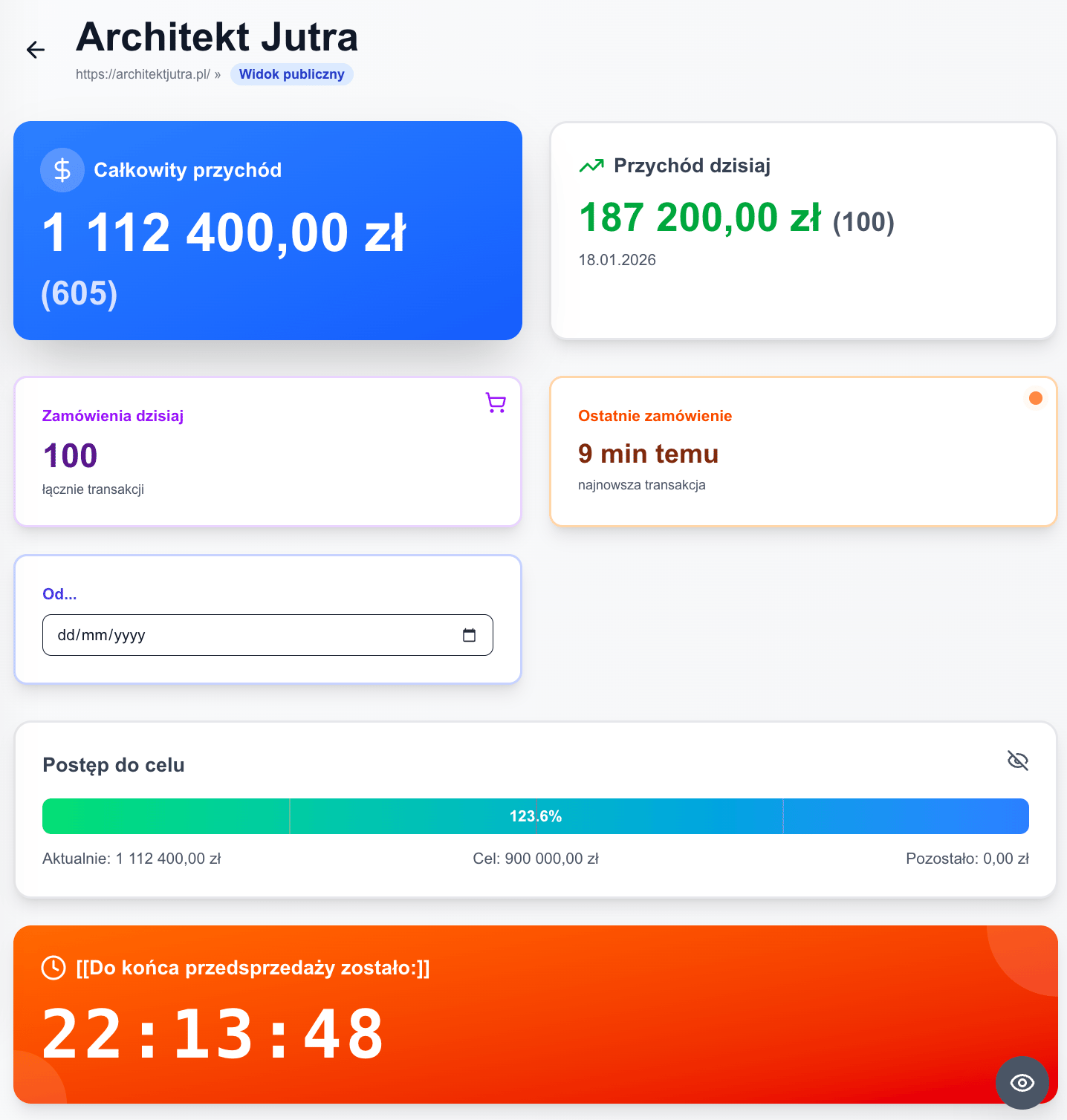Image resolution: width=1067 pixels, height=1120 pixels.
Task: Hide the goal progress with crossed-eye icon
Action: (x=1017, y=761)
